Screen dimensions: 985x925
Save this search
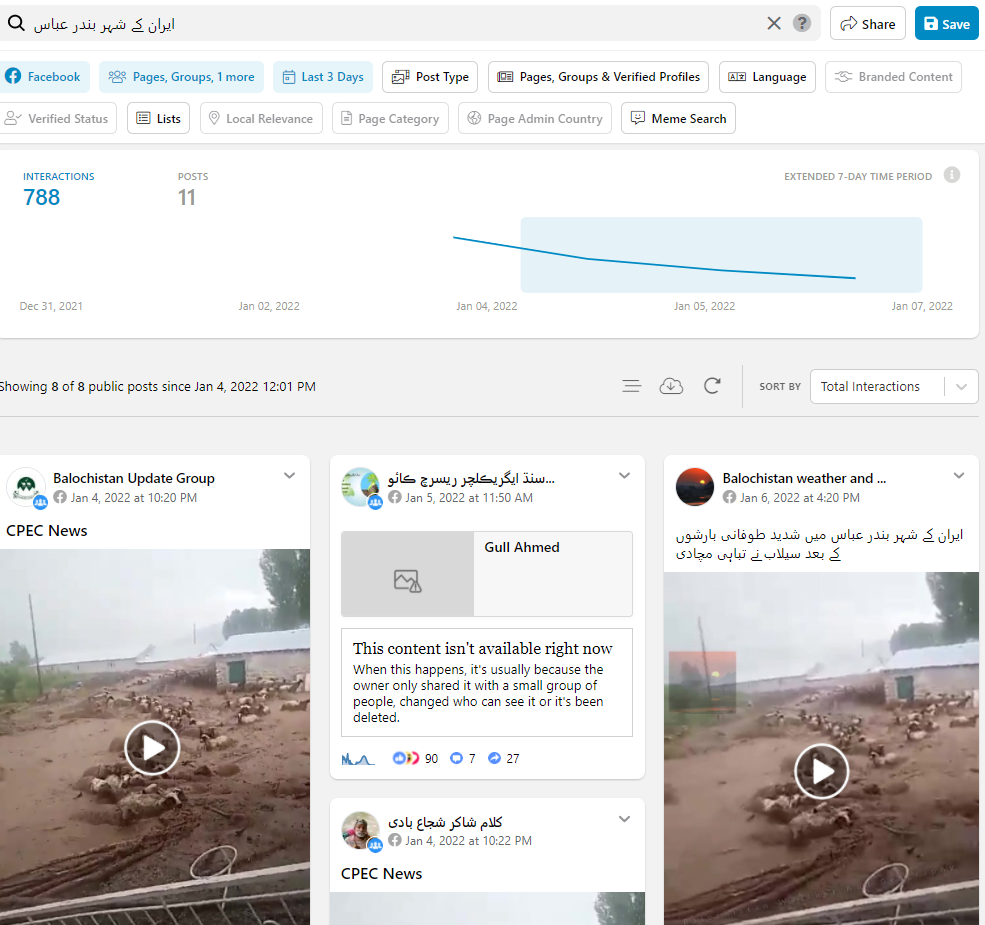(x=947, y=23)
